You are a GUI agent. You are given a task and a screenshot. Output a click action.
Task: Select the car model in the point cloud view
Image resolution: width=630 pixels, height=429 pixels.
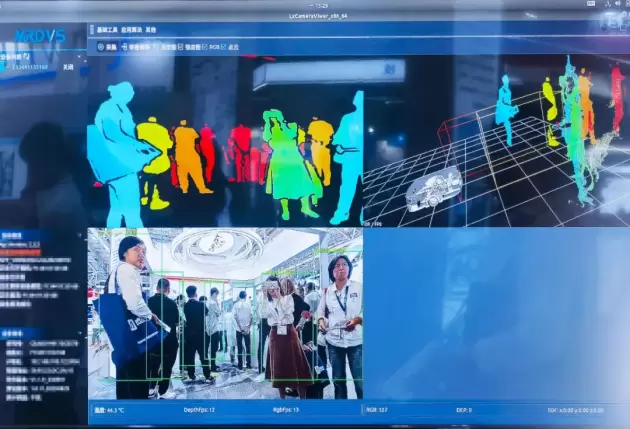(434, 189)
